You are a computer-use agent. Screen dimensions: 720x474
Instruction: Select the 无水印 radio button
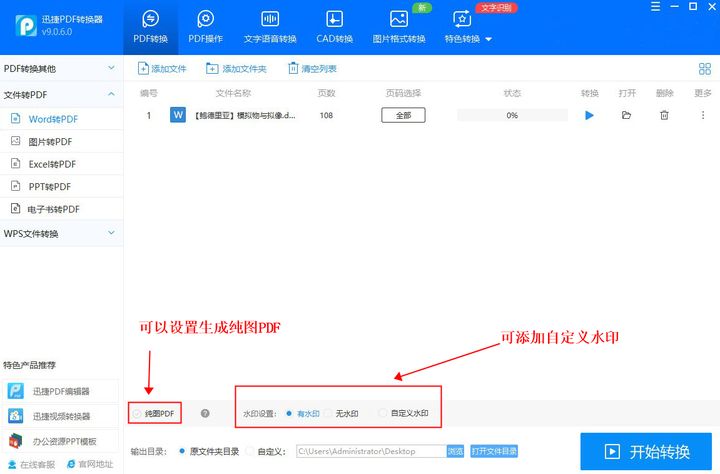coord(328,413)
